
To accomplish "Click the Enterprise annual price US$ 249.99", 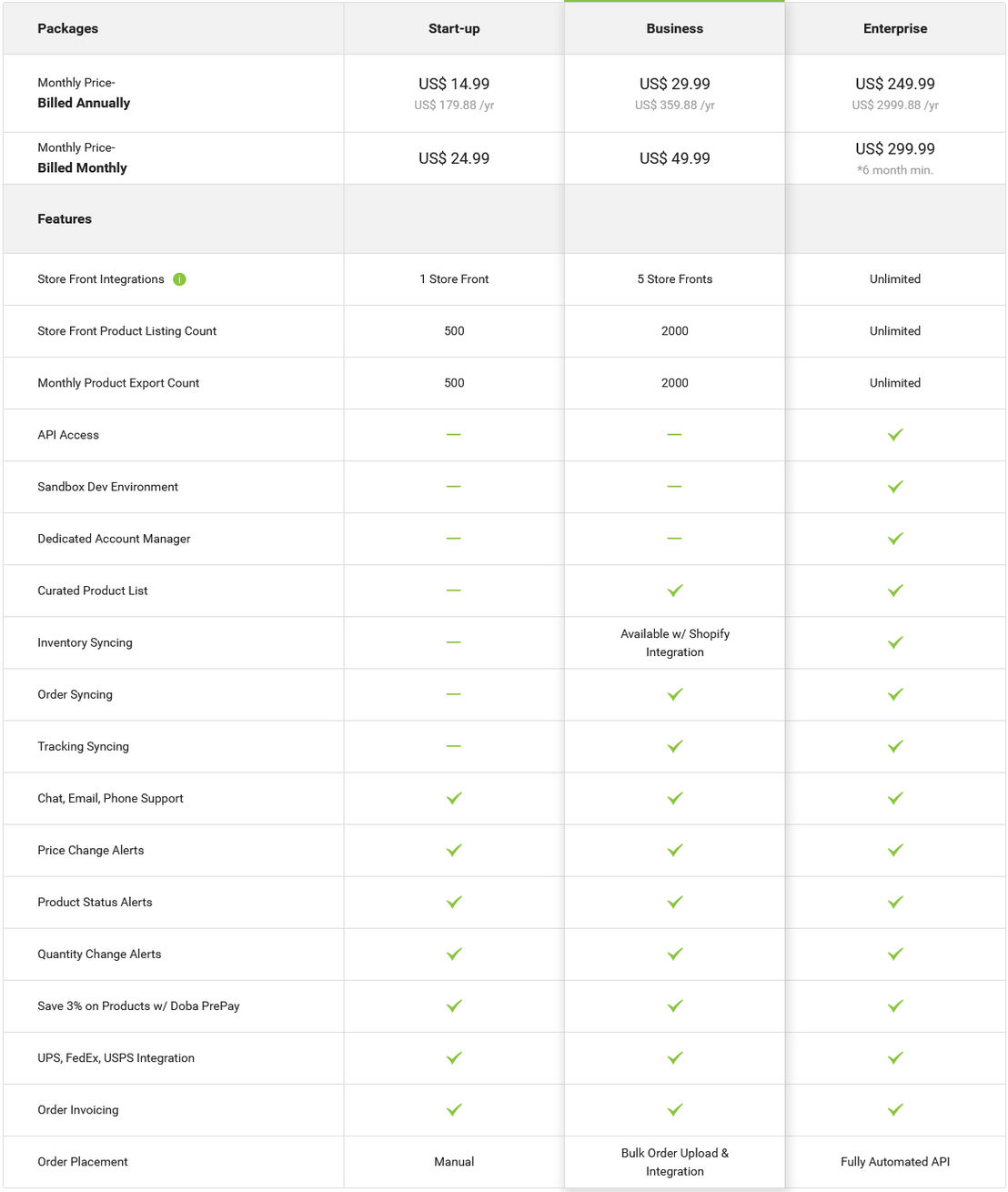I will (x=895, y=84).
